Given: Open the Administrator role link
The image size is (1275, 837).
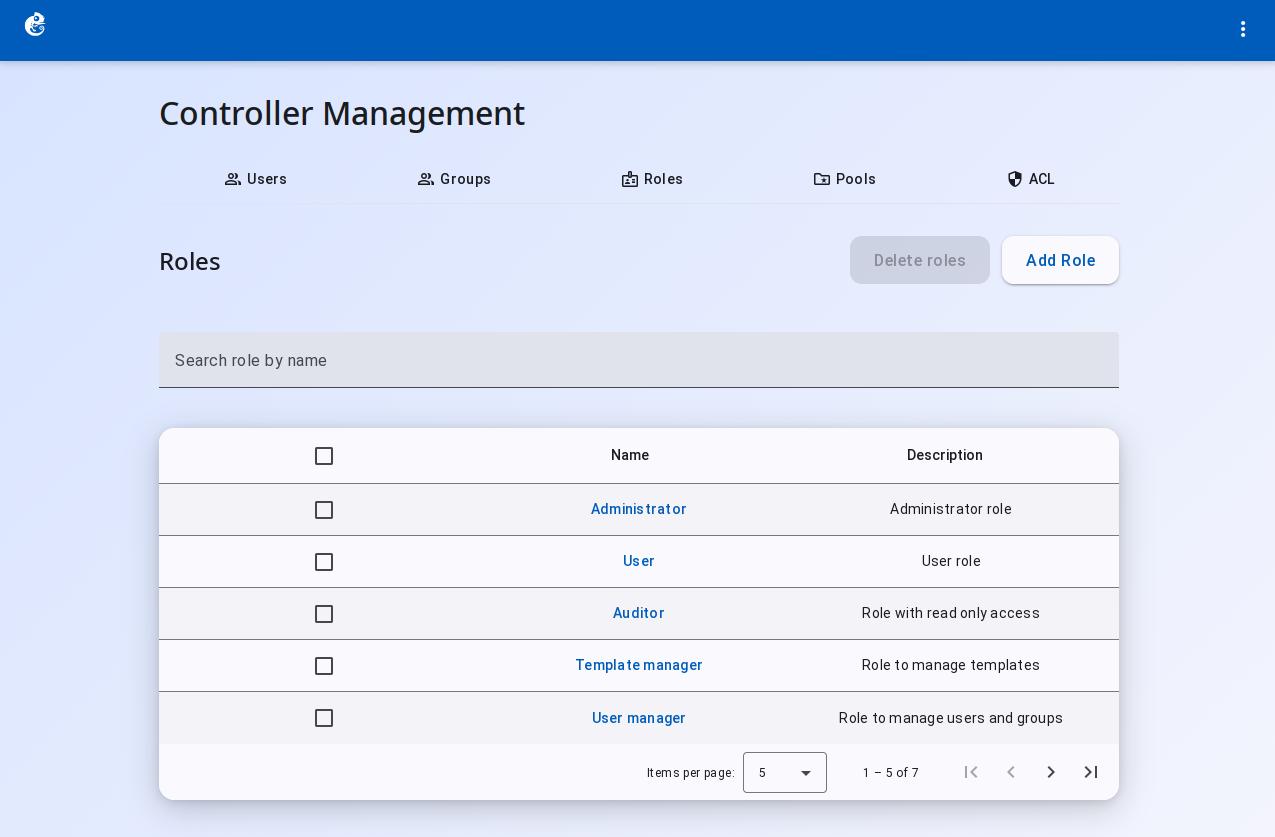Looking at the screenshot, I should point(639,509).
